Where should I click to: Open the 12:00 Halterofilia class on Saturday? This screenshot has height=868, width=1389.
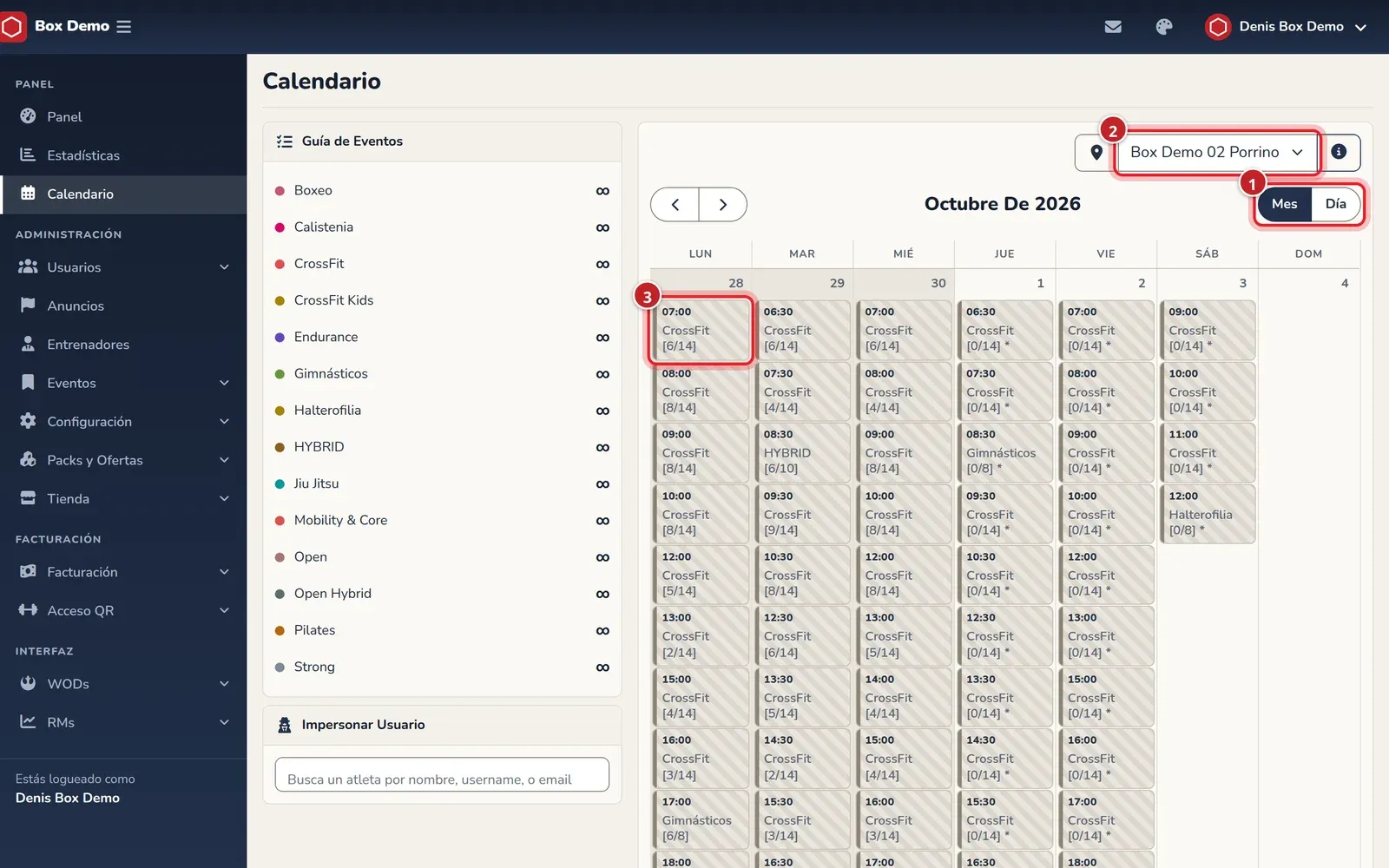1208,514
